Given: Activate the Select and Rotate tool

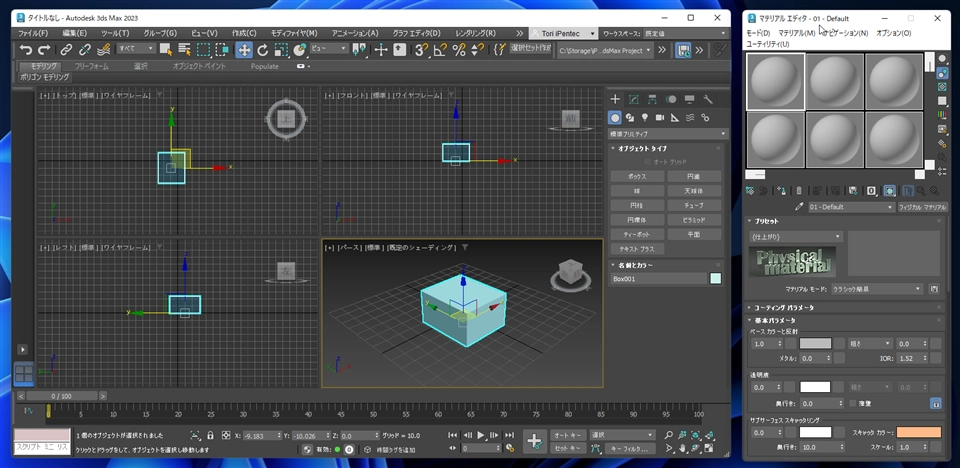Looking at the screenshot, I should (263, 50).
